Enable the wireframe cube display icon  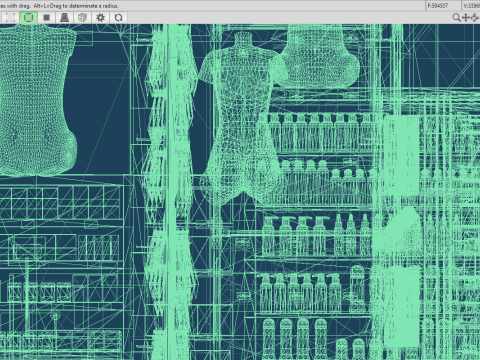pos(82,18)
